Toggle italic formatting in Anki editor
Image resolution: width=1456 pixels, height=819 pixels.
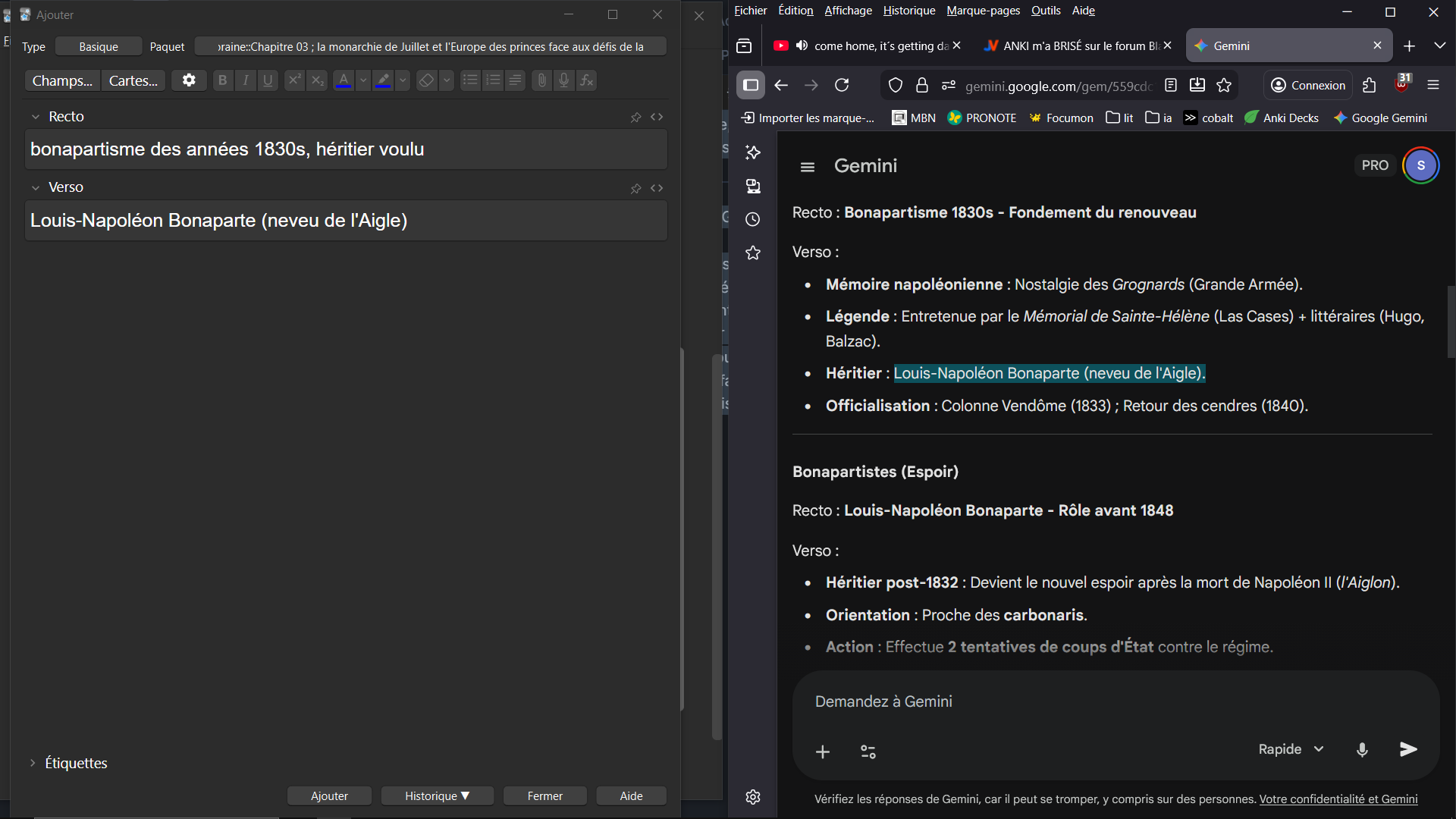coord(245,80)
